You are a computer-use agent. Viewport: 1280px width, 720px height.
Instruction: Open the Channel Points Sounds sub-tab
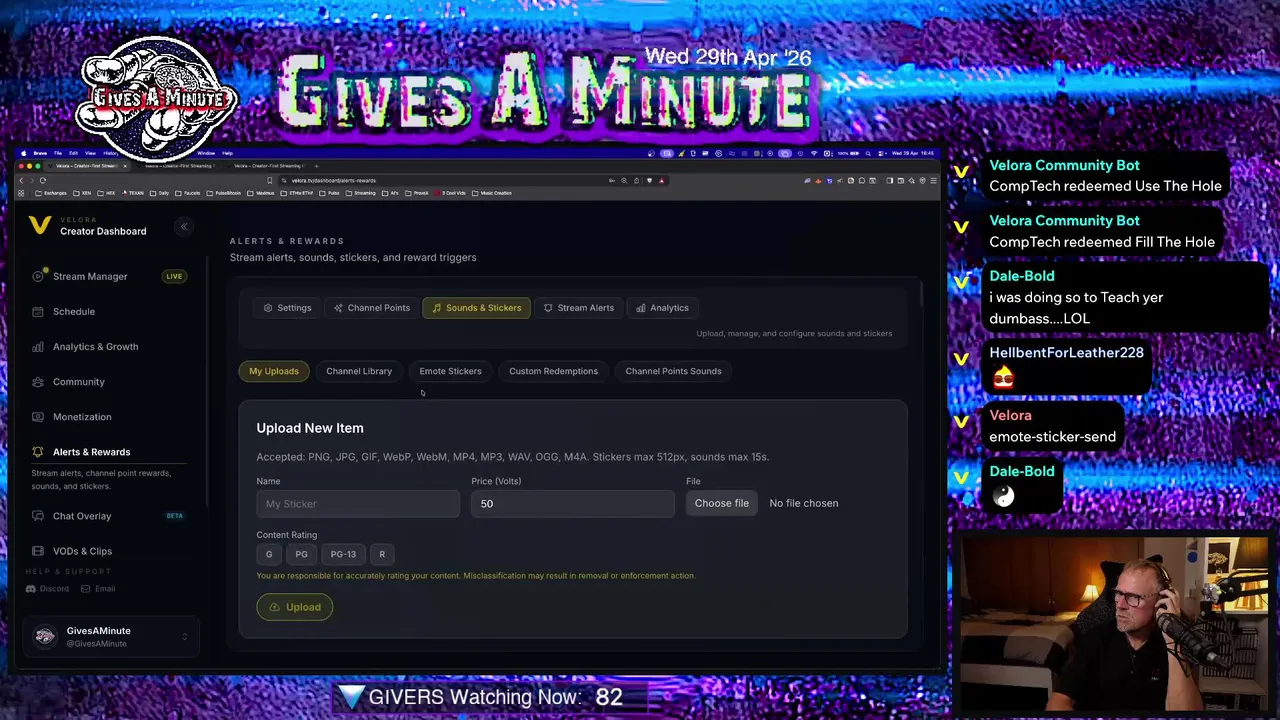tap(673, 371)
